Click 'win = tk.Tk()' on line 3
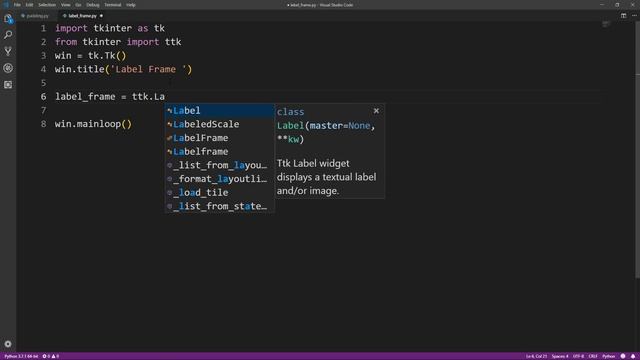640x360 pixels. tap(91, 56)
